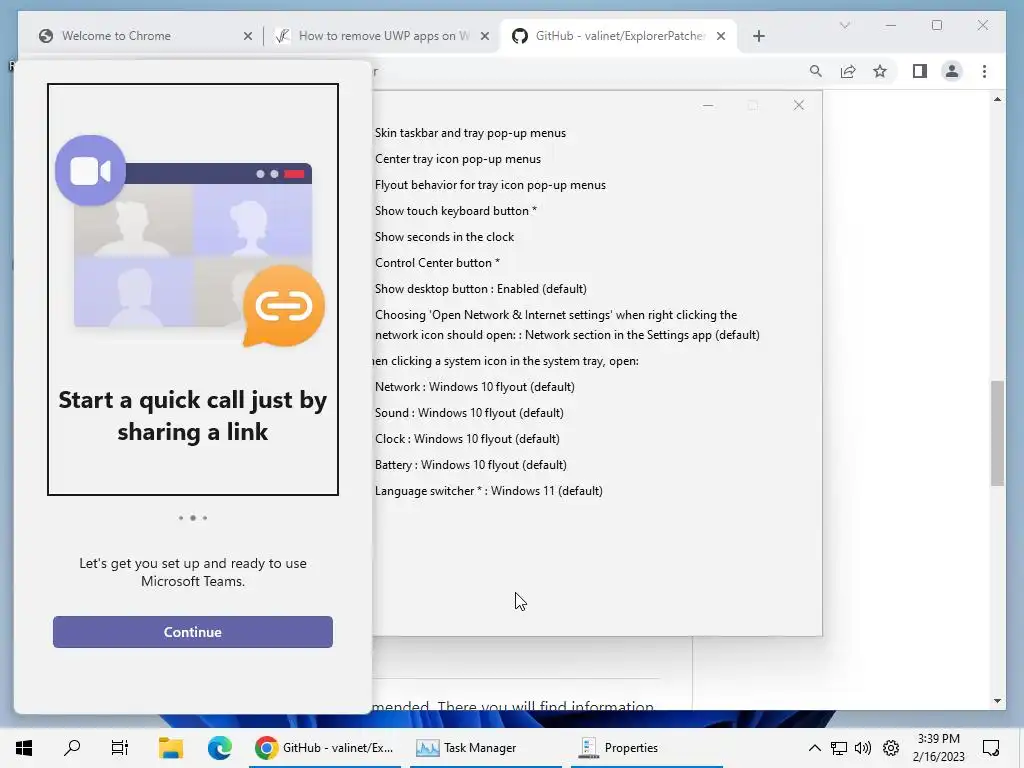1024x768 pixels.
Task: Open the clock showing 3:39 PM
Action: [938, 748]
